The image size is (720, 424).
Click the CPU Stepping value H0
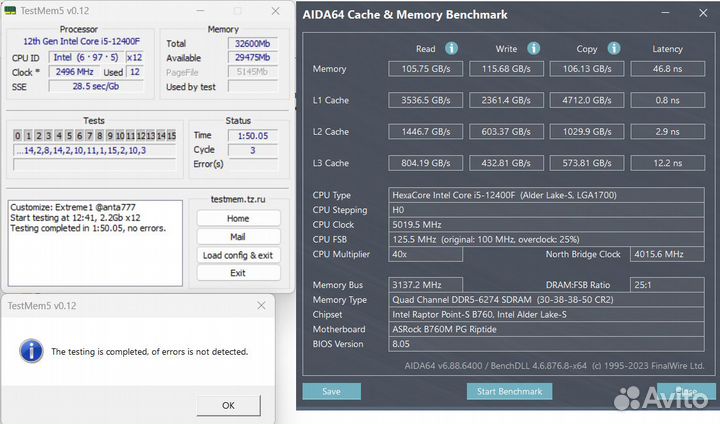(x=546, y=210)
